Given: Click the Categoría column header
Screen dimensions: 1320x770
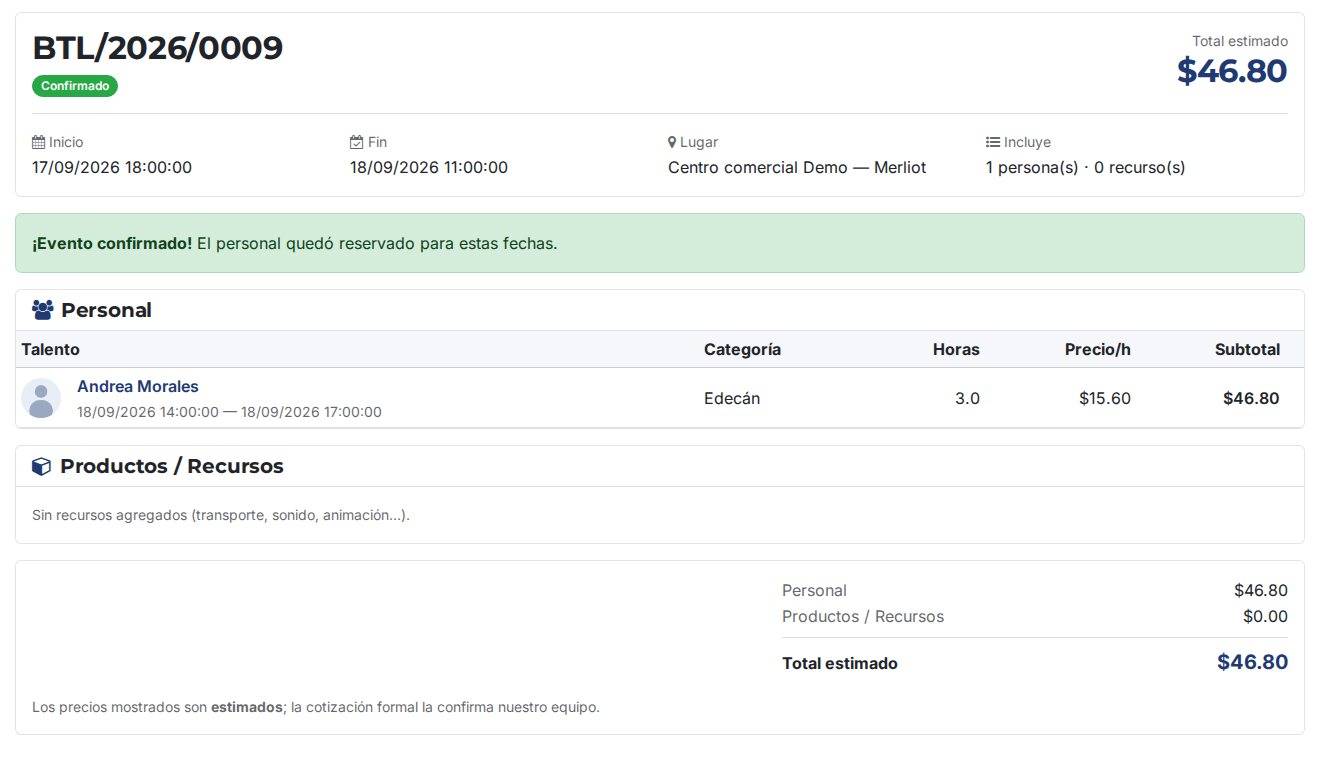Looking at the screenshot, I should [x=742, y=349].
